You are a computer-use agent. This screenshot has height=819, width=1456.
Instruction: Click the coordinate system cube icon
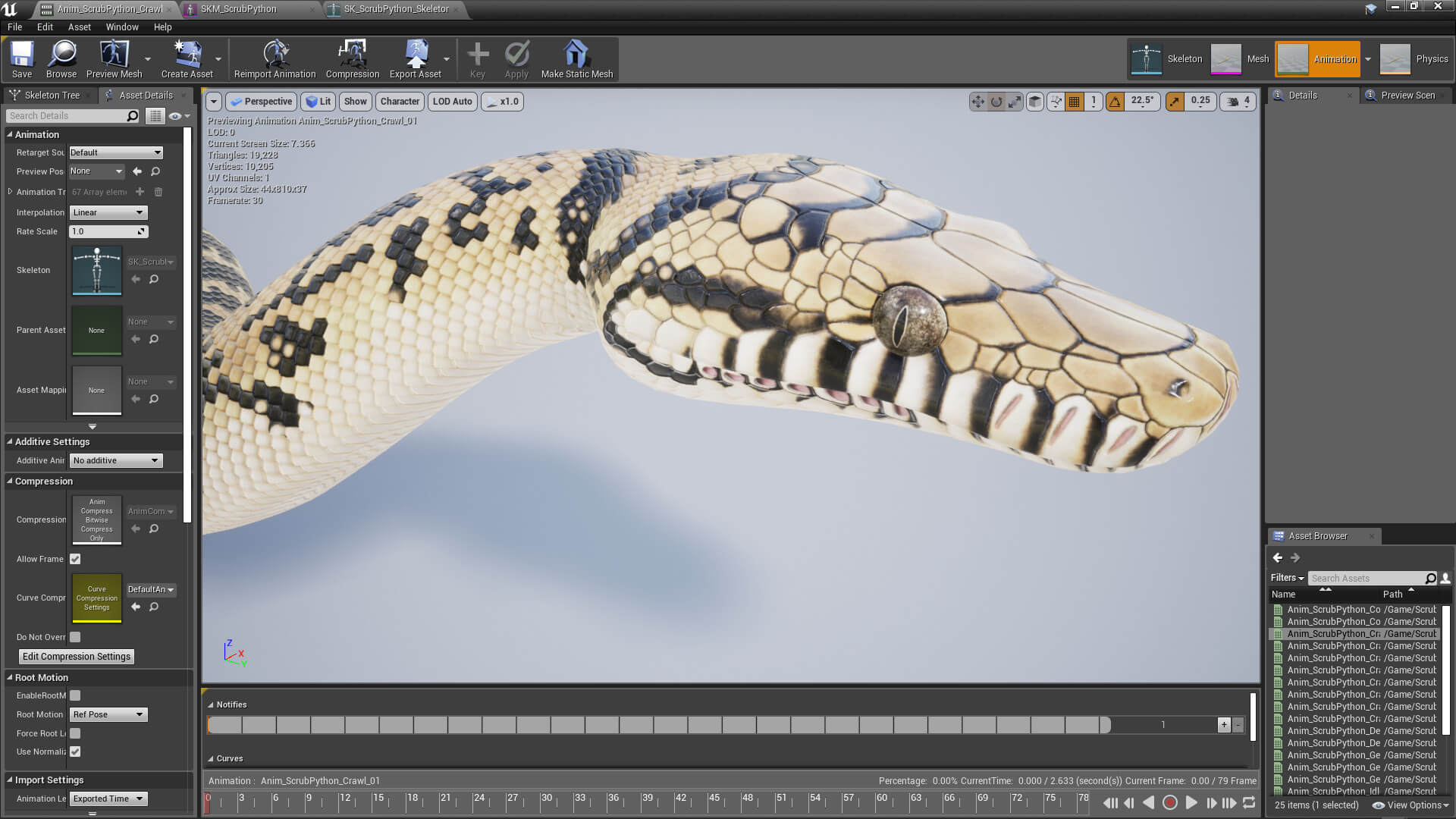pos(1035,102)
